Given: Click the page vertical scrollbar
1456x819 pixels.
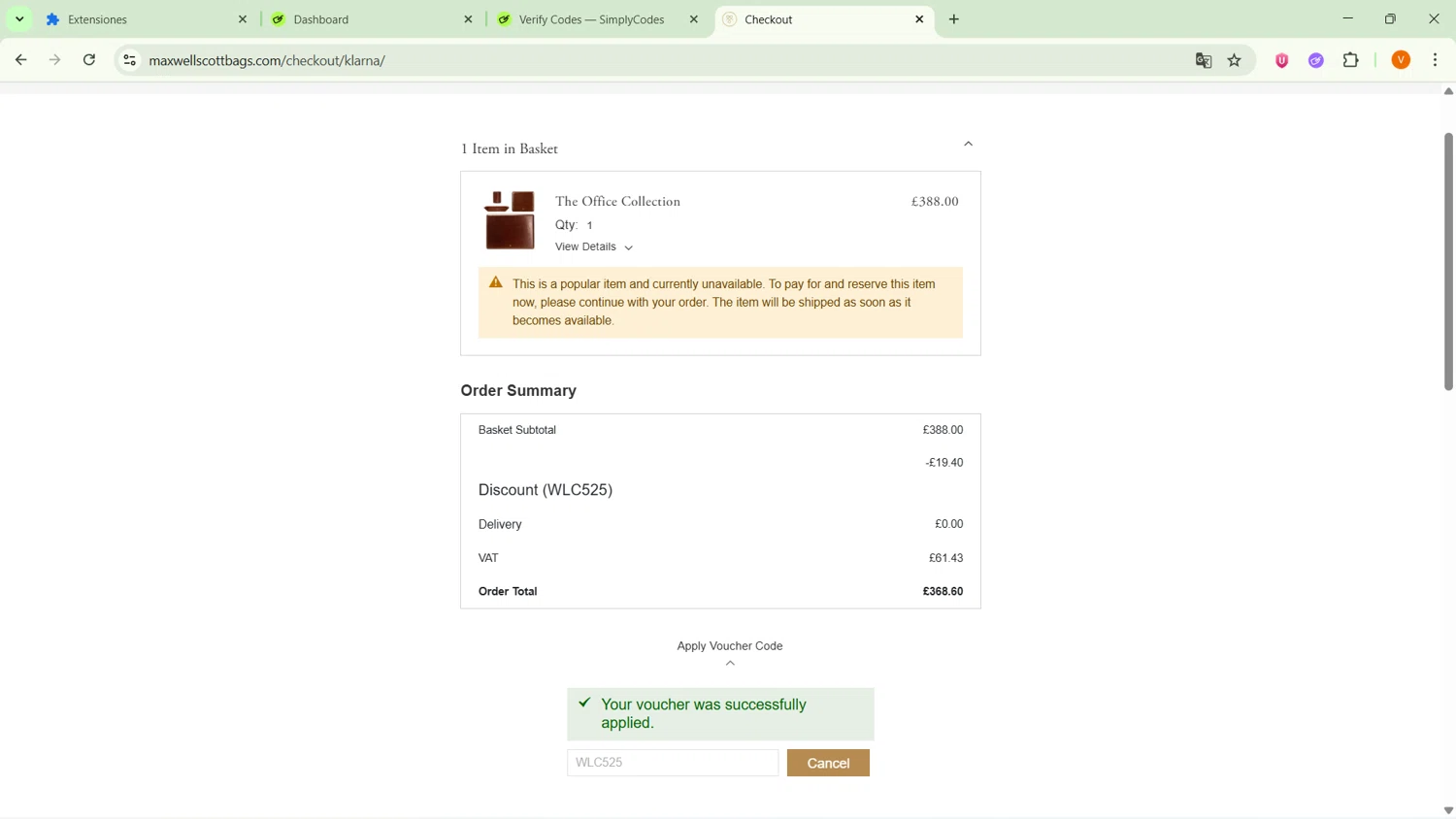Looking at the screenshot, I should click(1448, 262).
